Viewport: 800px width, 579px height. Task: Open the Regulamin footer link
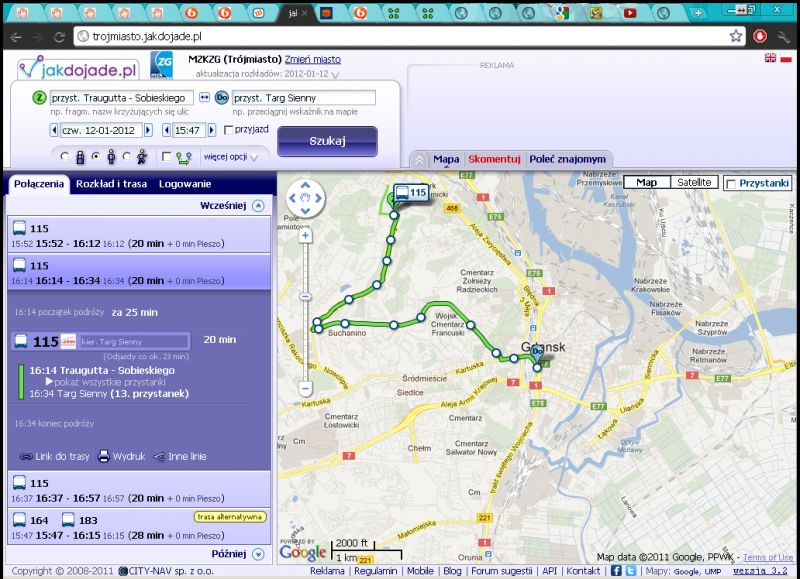click(376, 571)
